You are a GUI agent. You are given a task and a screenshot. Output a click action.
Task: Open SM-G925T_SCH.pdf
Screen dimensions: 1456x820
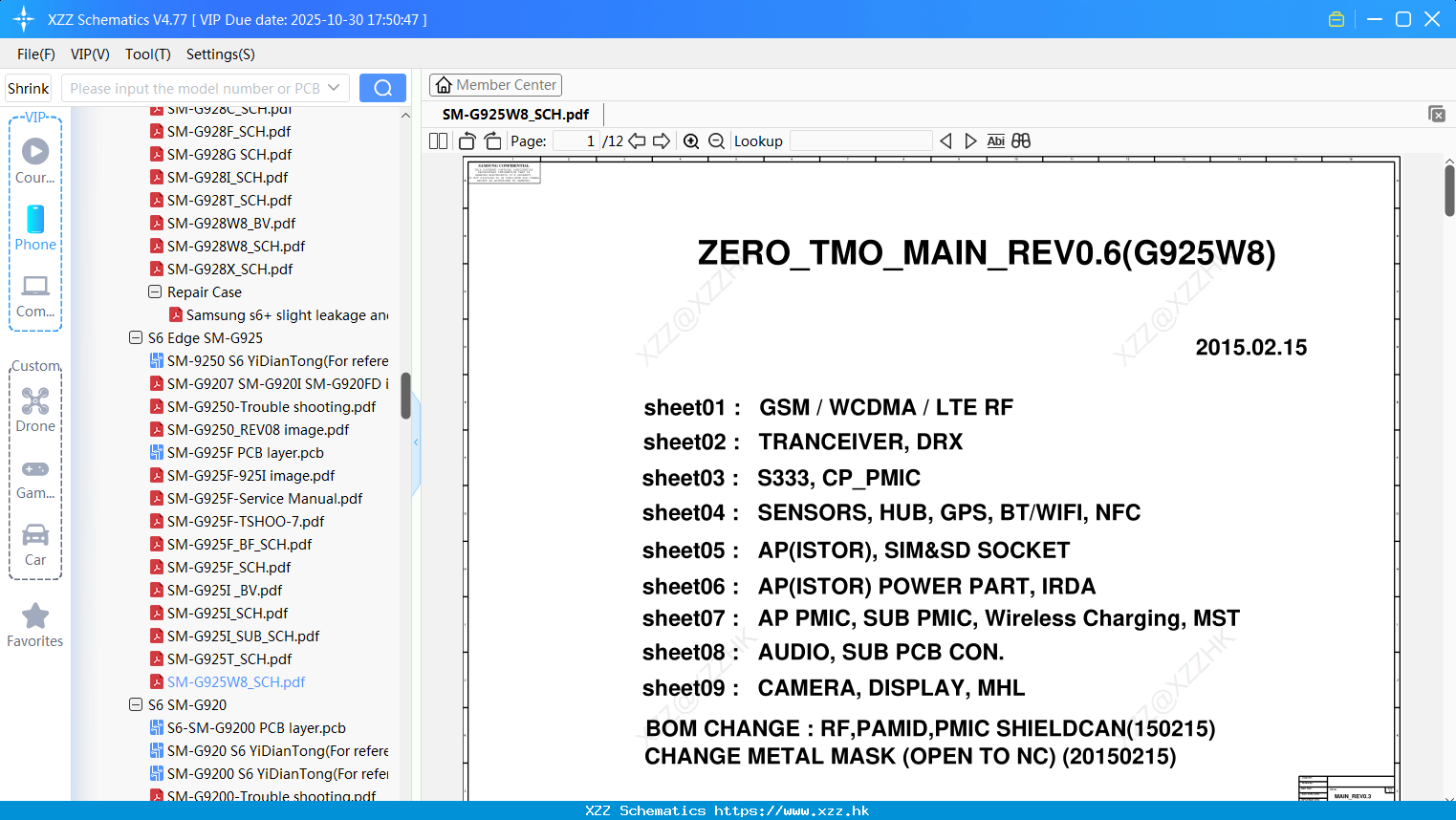229,658
